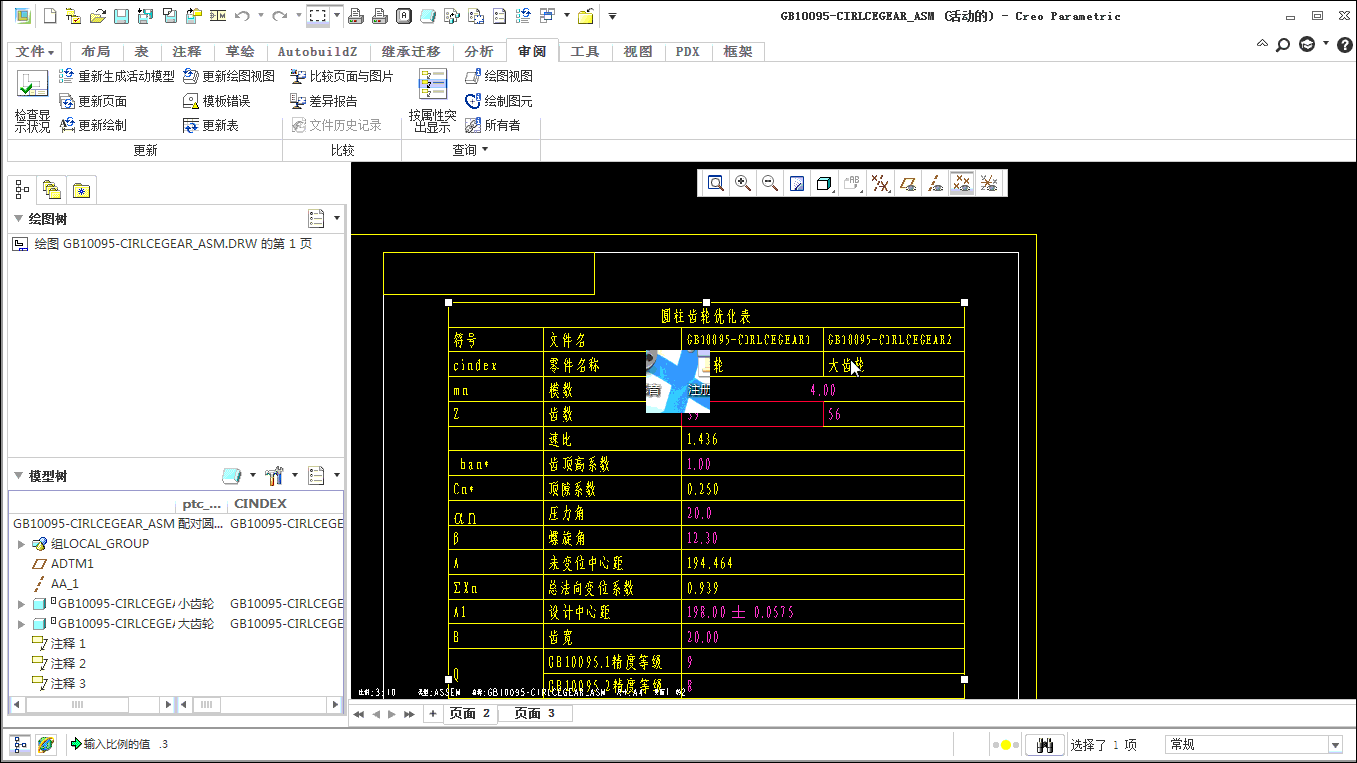Select the favorites navigator tab
The height and width of the screenshot is (763, 1357).
point(81,190)
